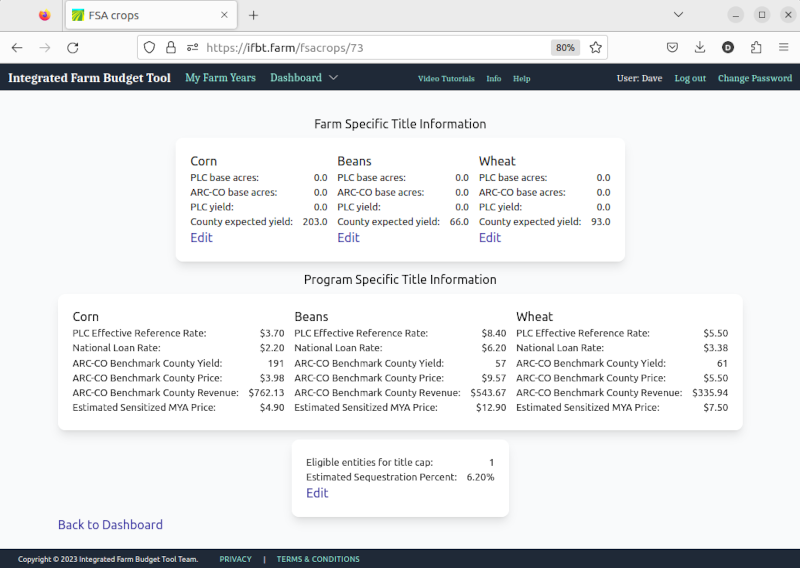Go Back to Dashboard
The width and height of the screenshot is (800, 568).
point(110,525)
